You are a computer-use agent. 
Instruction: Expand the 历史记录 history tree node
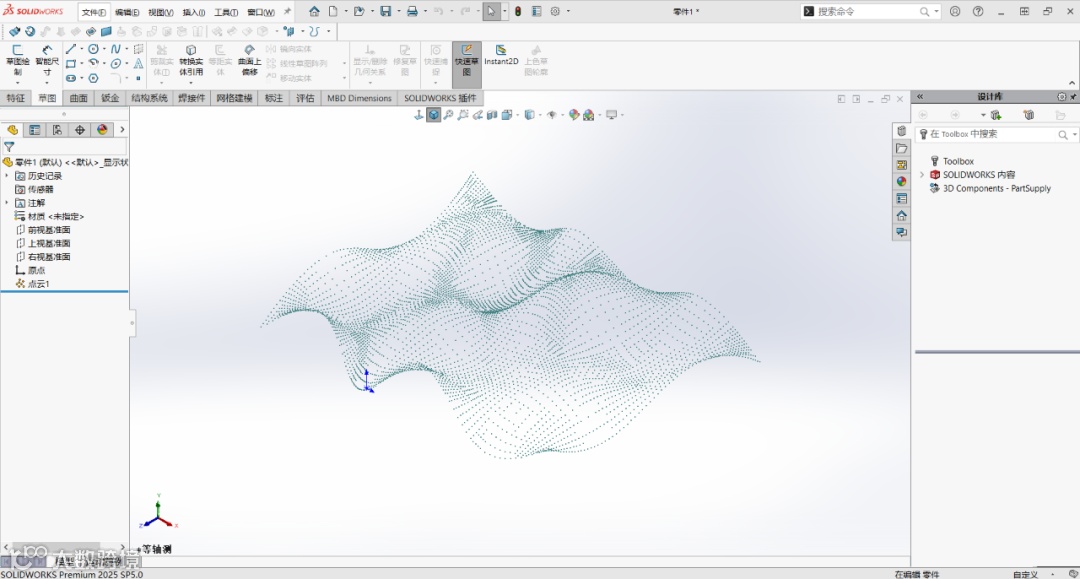(7, 175)
